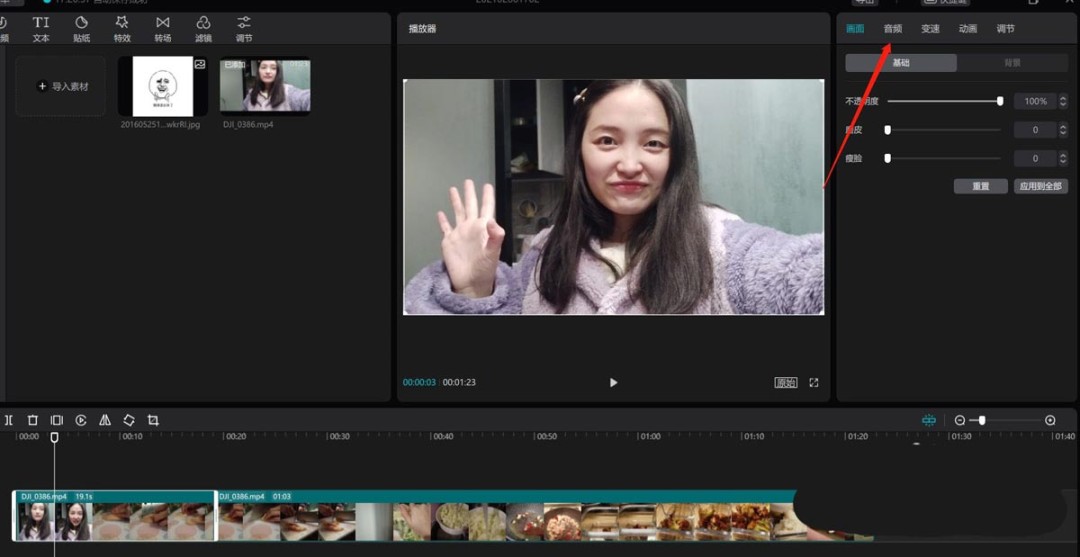
Task: Click the 瘦脸 value field showing 0
Action: tap(1035, 159)
